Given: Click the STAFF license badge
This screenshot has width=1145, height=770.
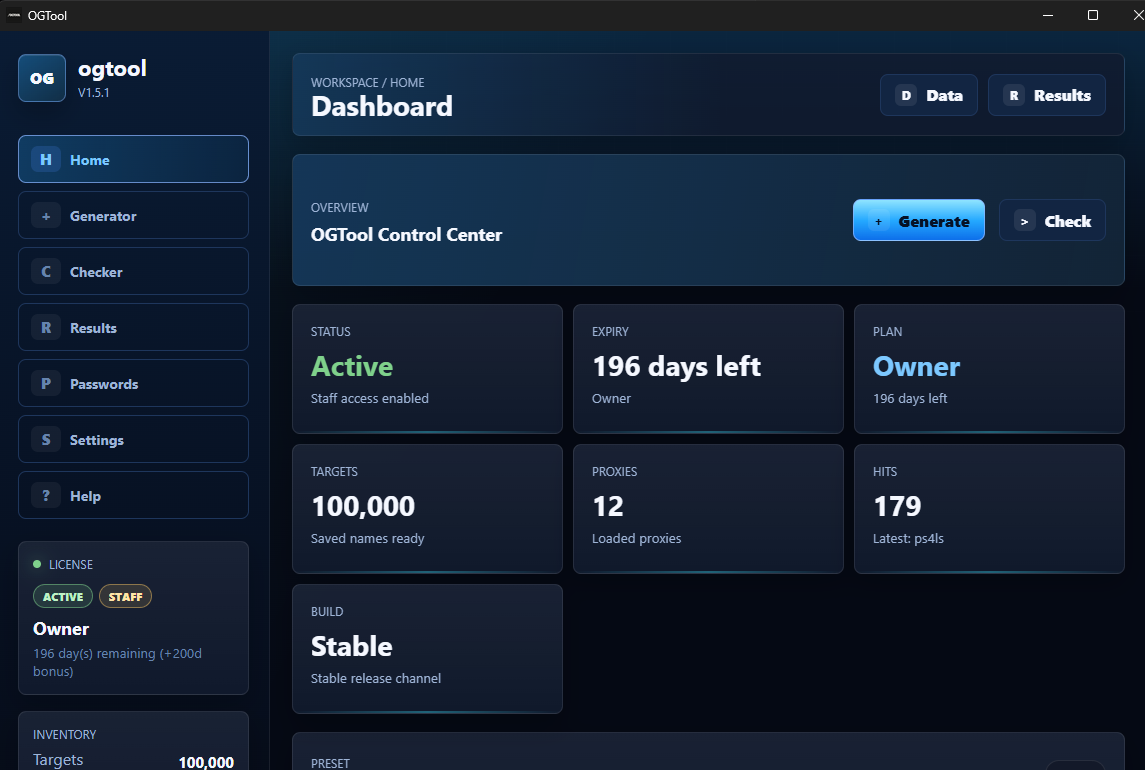Looking at the screenshot, I should click(126, 597).
